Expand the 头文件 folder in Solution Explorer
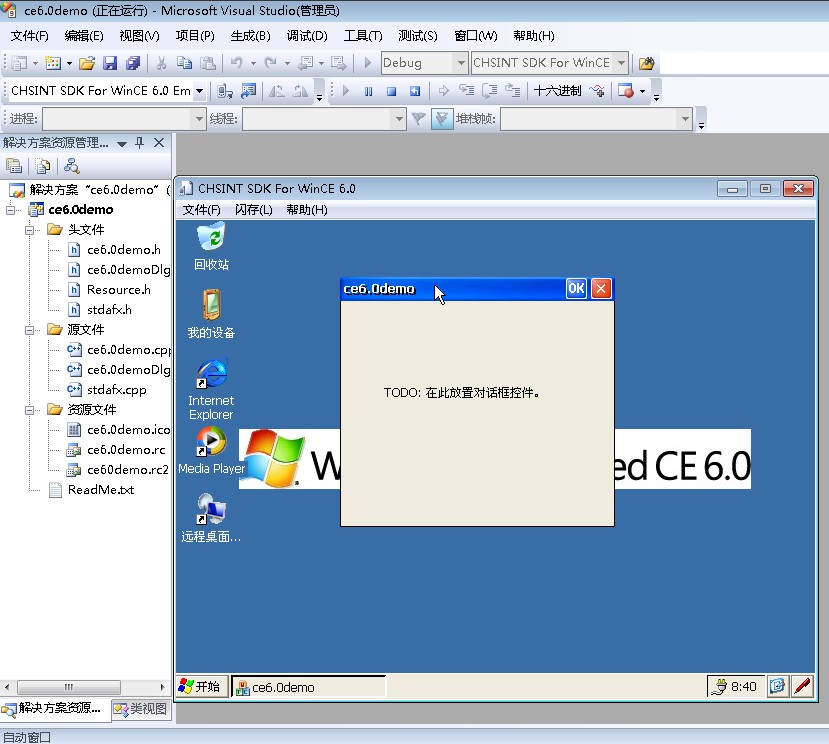829x744 pixels. [x=31, y=229]
